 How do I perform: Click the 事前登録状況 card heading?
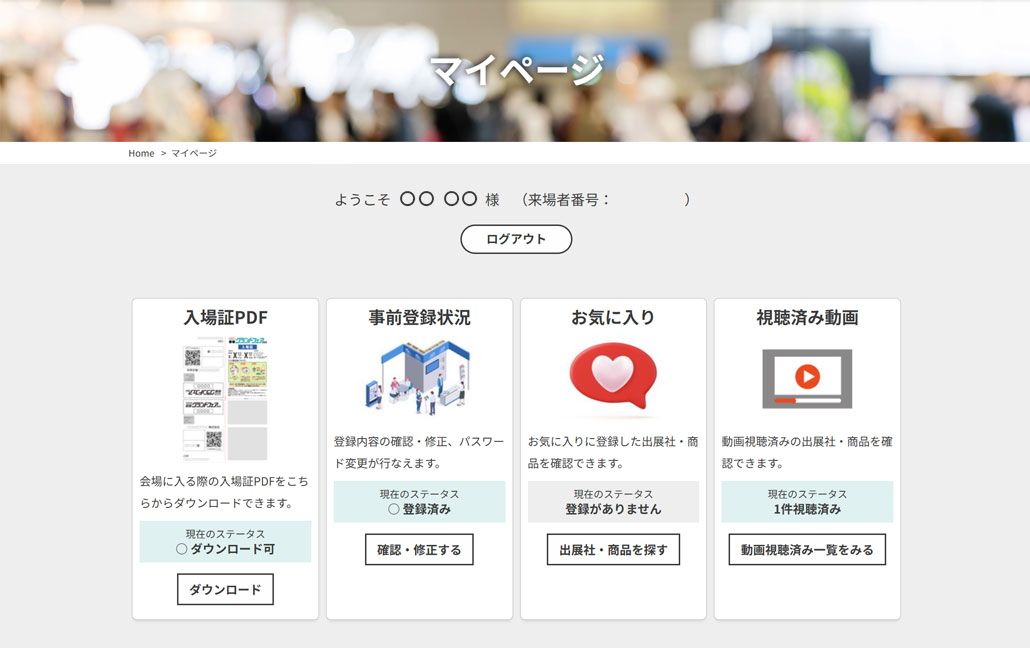coord(419,318)
